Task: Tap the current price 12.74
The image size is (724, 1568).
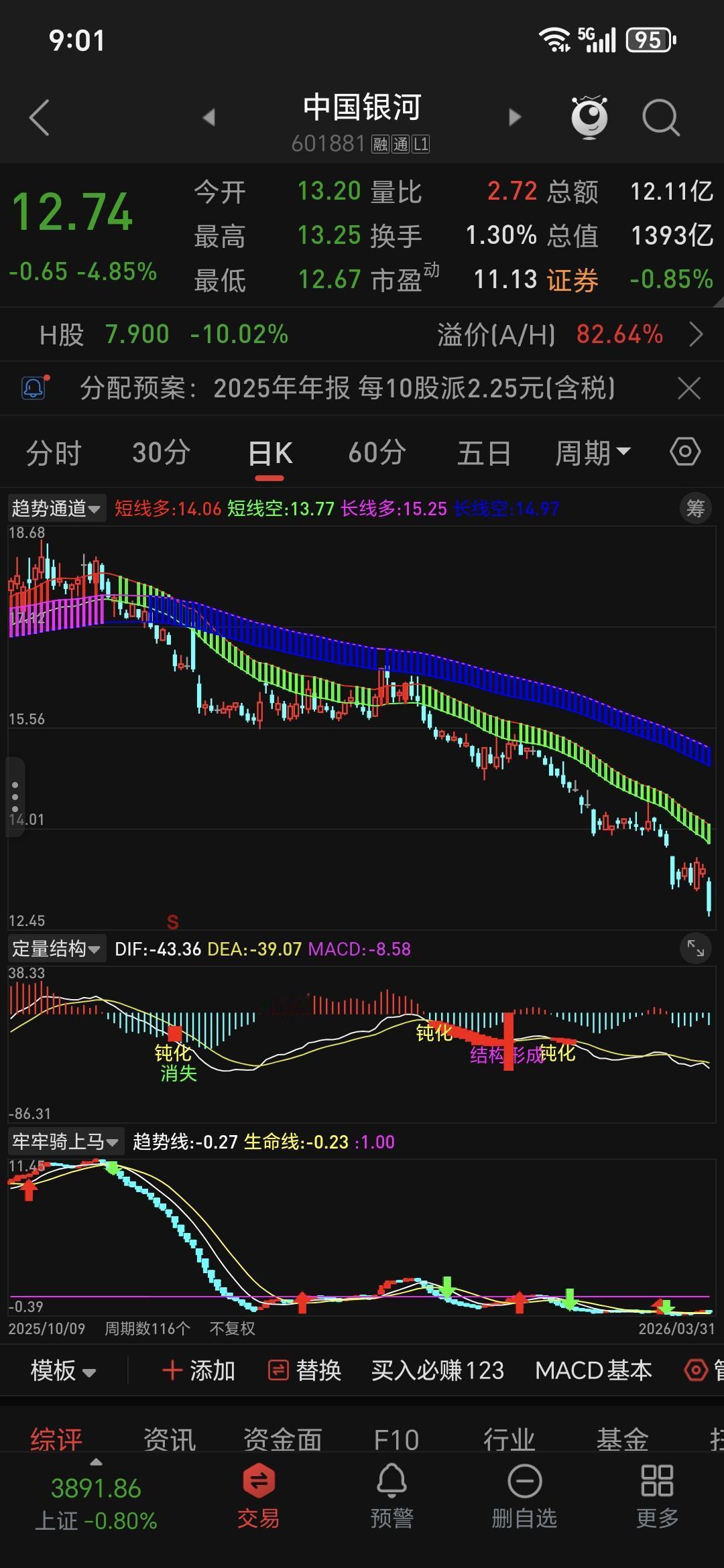Action: (x=72, y=212)
